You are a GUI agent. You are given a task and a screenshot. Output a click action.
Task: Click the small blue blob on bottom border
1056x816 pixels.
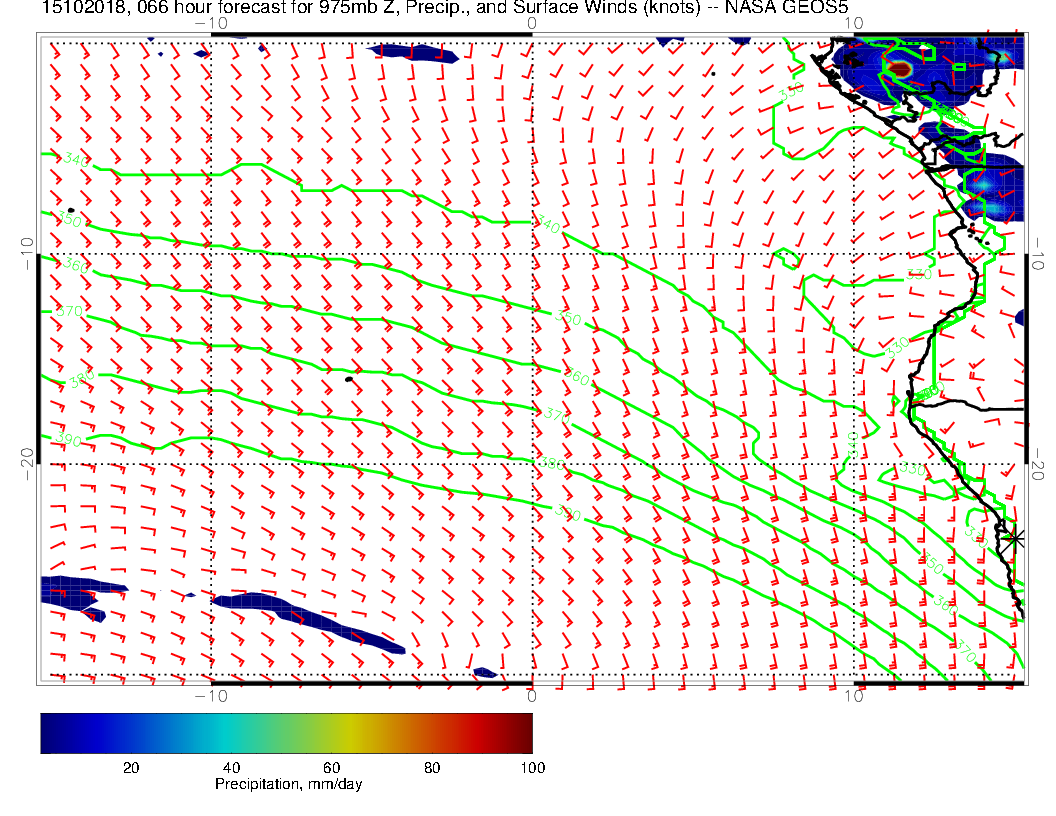tap(485, 672)
